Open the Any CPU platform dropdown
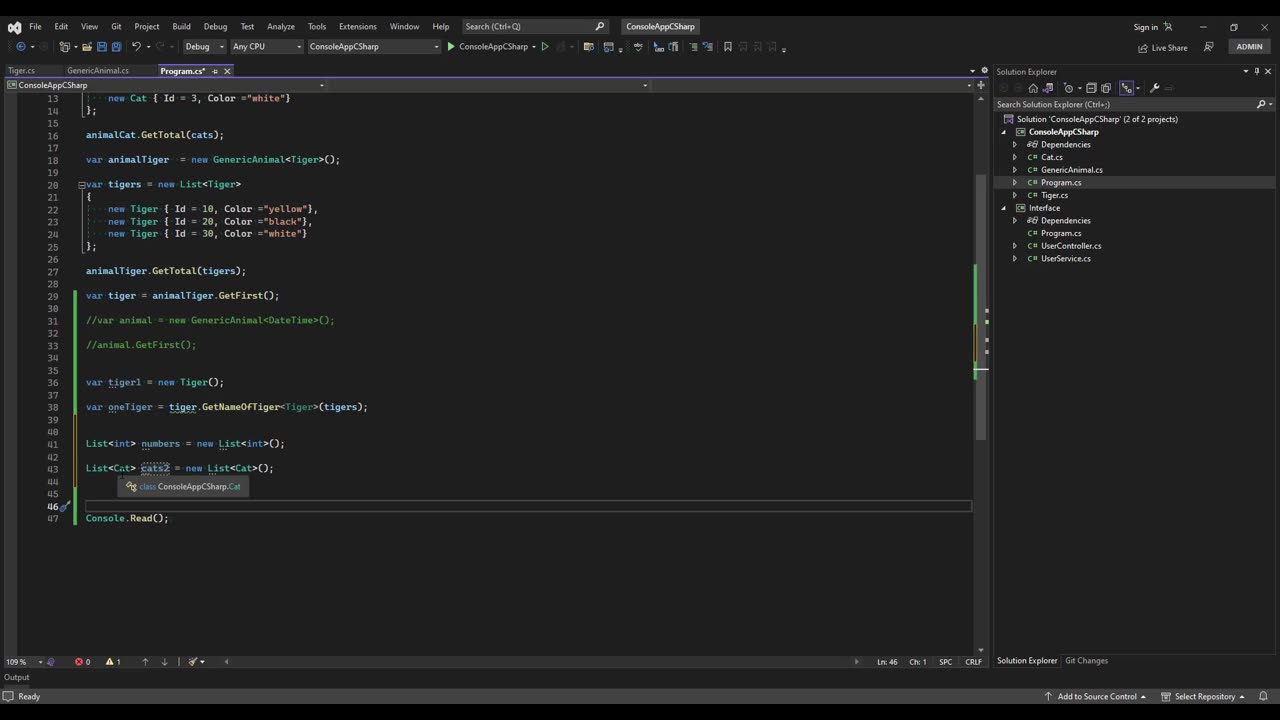 [x=266, y=46]
